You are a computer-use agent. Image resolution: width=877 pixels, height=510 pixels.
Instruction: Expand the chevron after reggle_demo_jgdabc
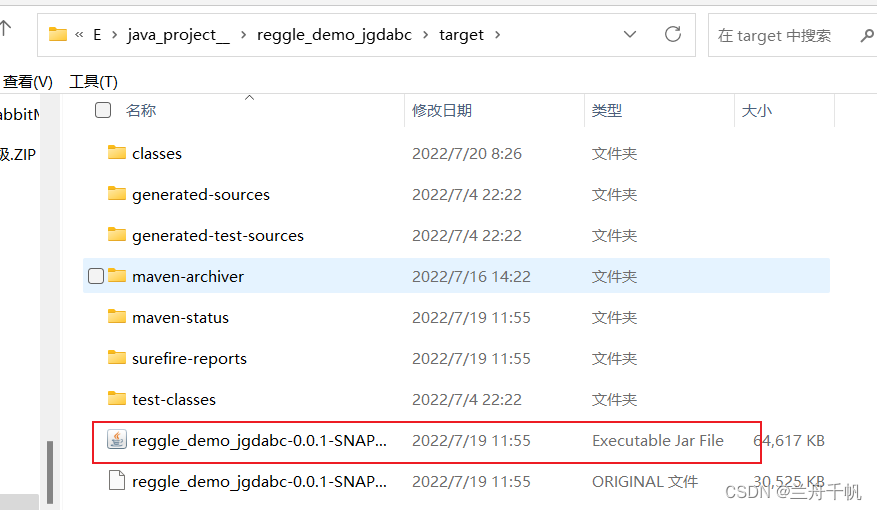[426, 35]
